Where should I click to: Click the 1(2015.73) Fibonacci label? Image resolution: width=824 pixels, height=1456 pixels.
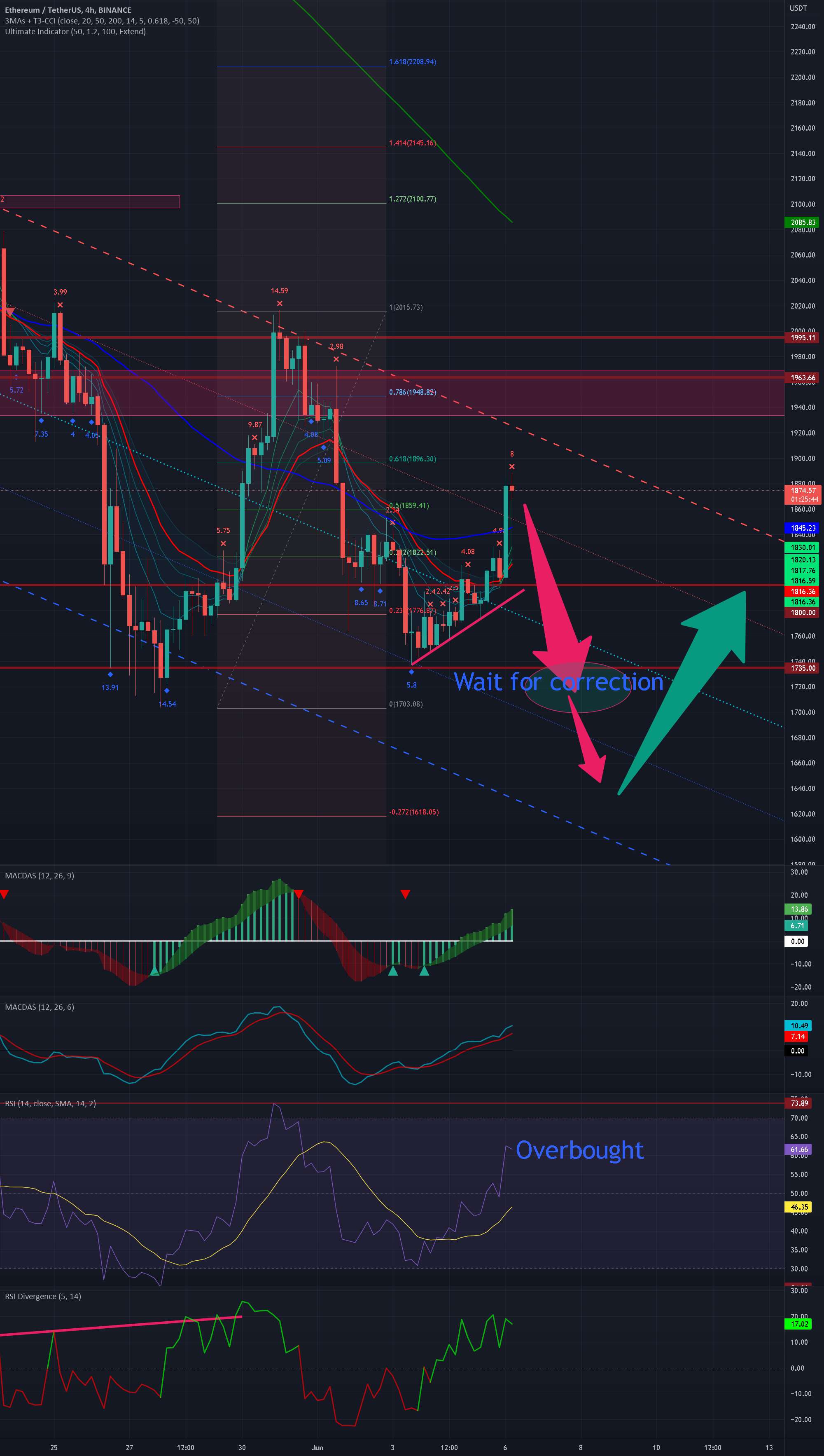click(x=406, y=307)
